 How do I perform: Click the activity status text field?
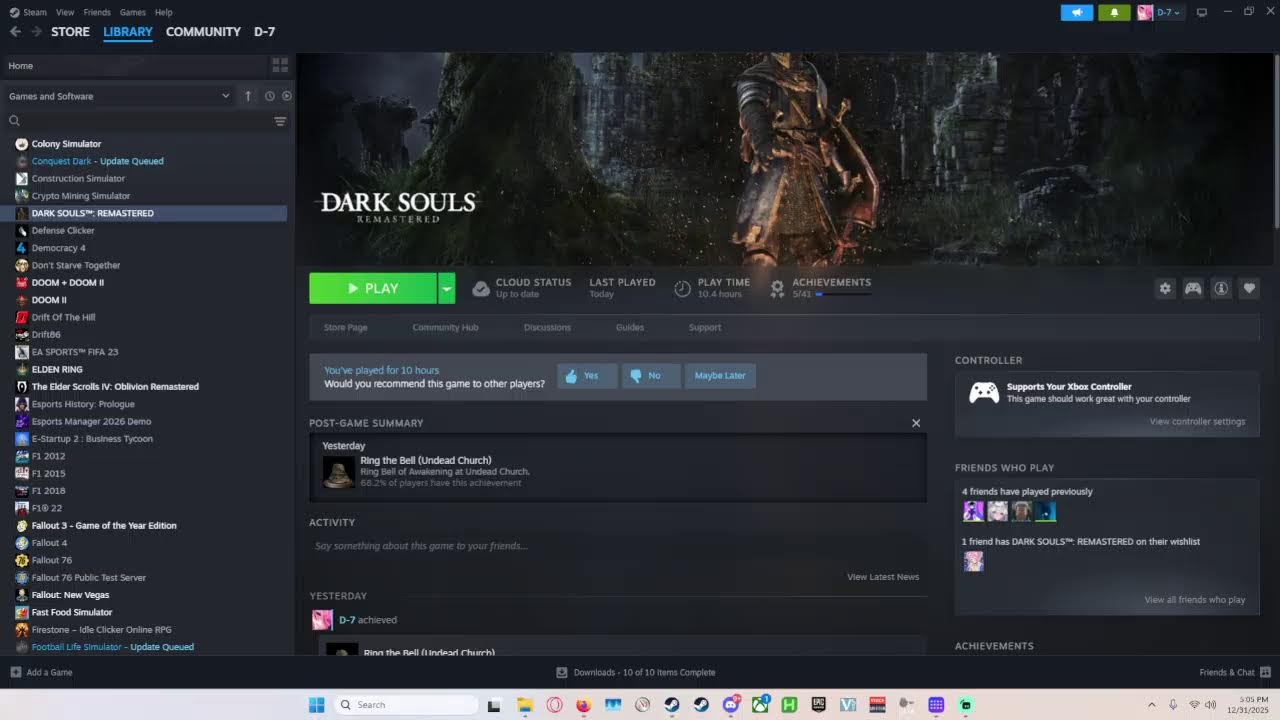(618, 546)
